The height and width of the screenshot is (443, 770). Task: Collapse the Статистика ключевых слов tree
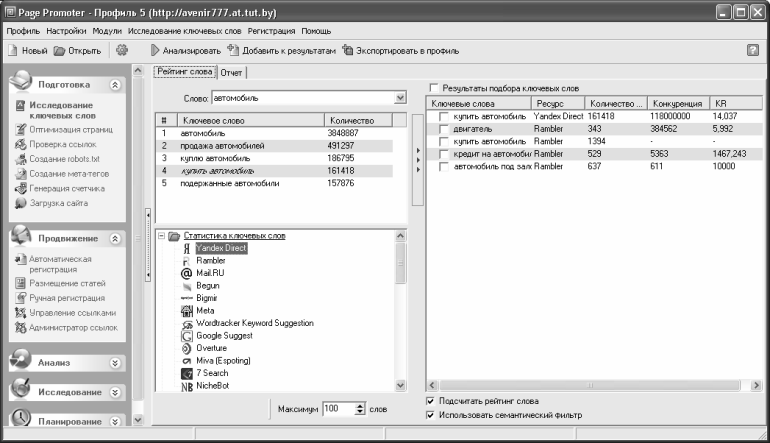(x=160, y=235)
